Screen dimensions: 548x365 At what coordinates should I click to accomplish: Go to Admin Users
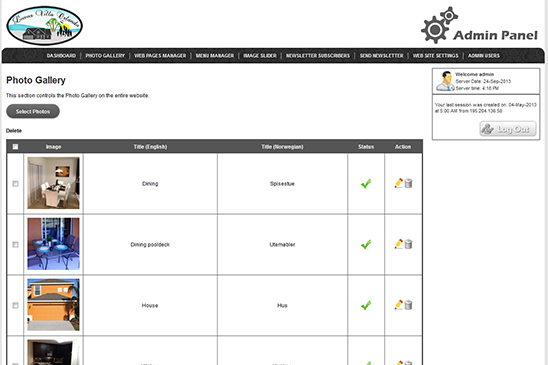click(484, 56)
